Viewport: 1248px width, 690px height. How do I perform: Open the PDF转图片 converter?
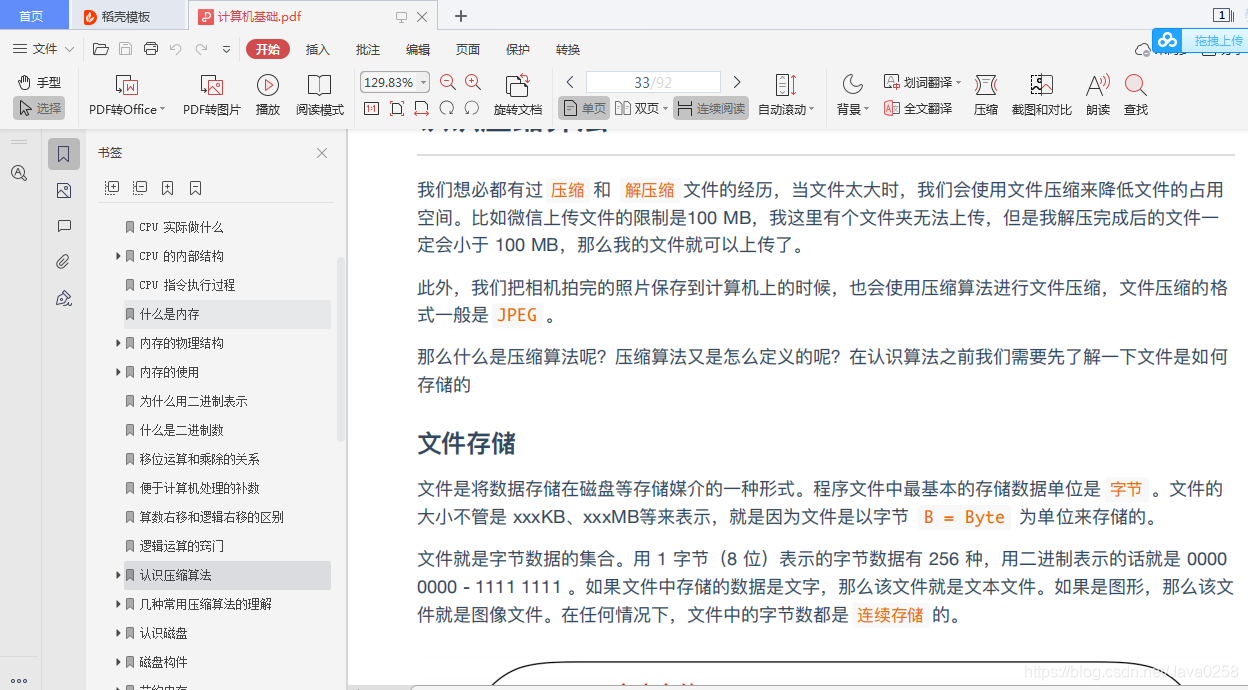212,96
